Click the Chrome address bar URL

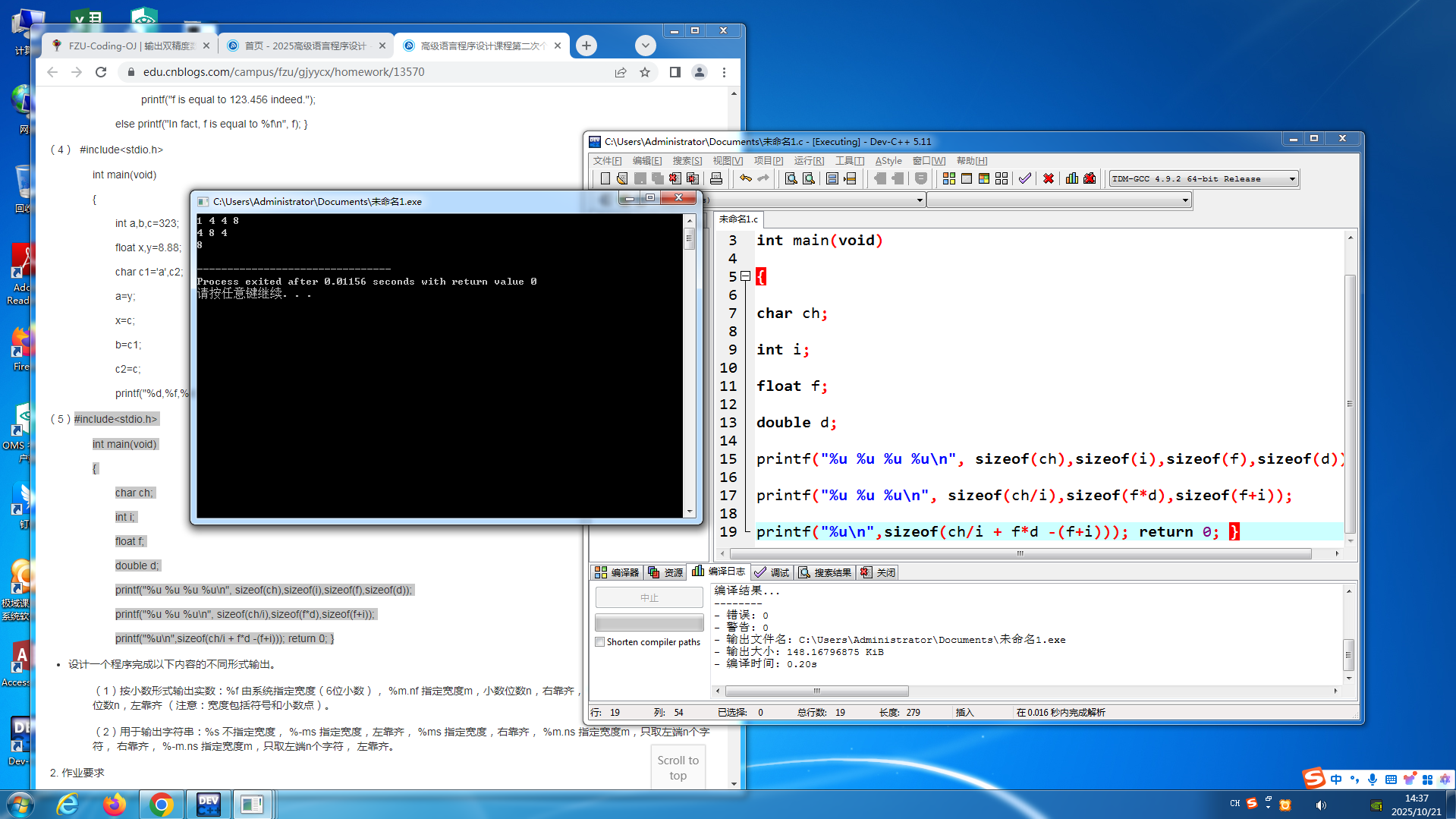284,72
